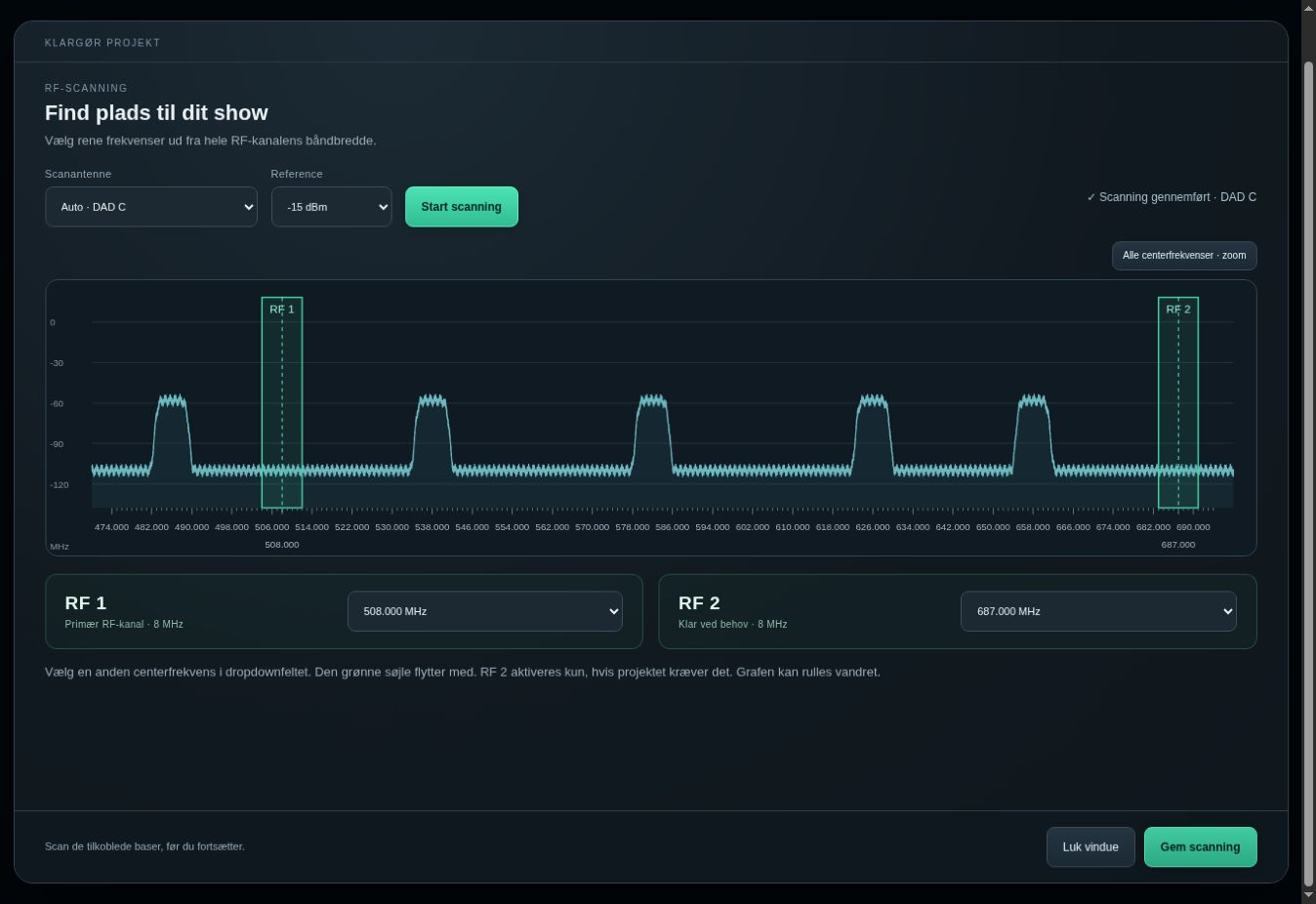
Task: Click scroll down arrow of page scrollbar
Action: [1309, 895]
